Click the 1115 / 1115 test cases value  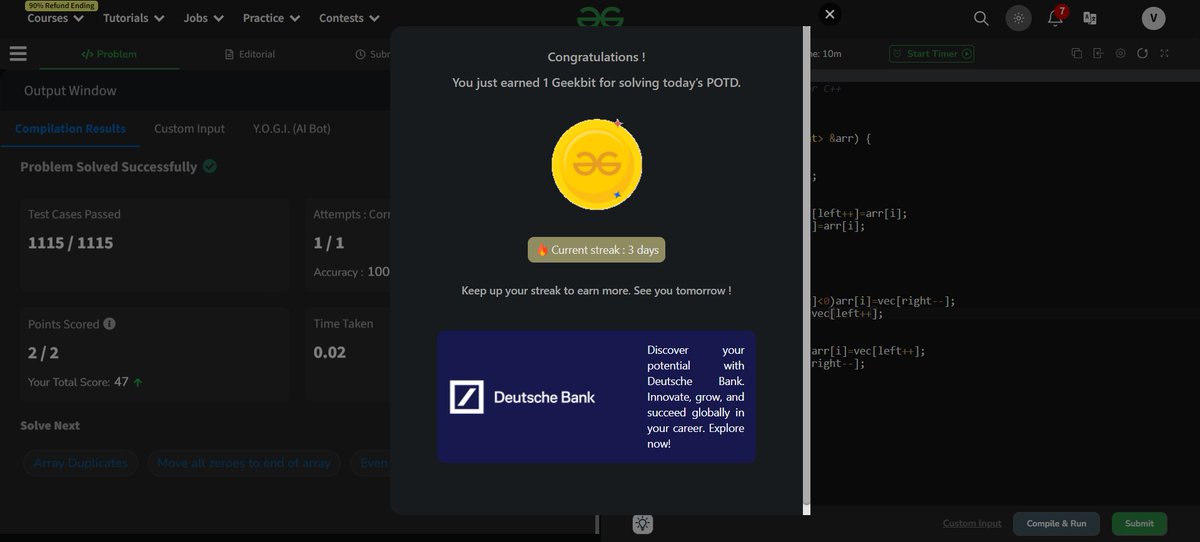click(70, 243)
